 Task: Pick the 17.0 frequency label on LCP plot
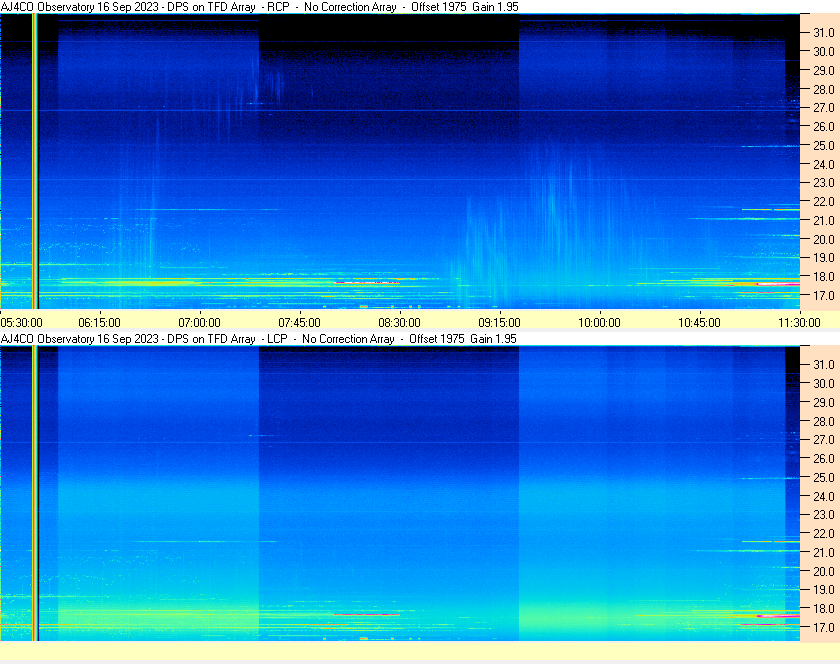(824, 627)
